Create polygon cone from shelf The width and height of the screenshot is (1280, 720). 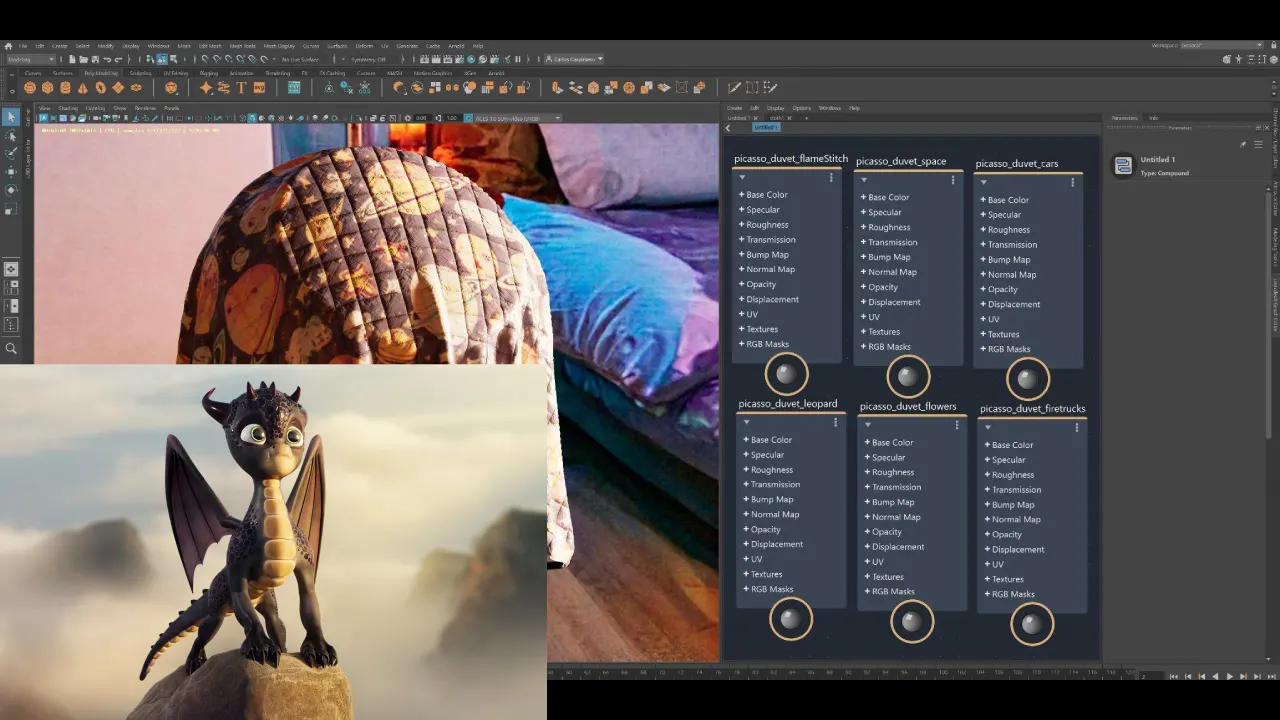coord(83,88)
